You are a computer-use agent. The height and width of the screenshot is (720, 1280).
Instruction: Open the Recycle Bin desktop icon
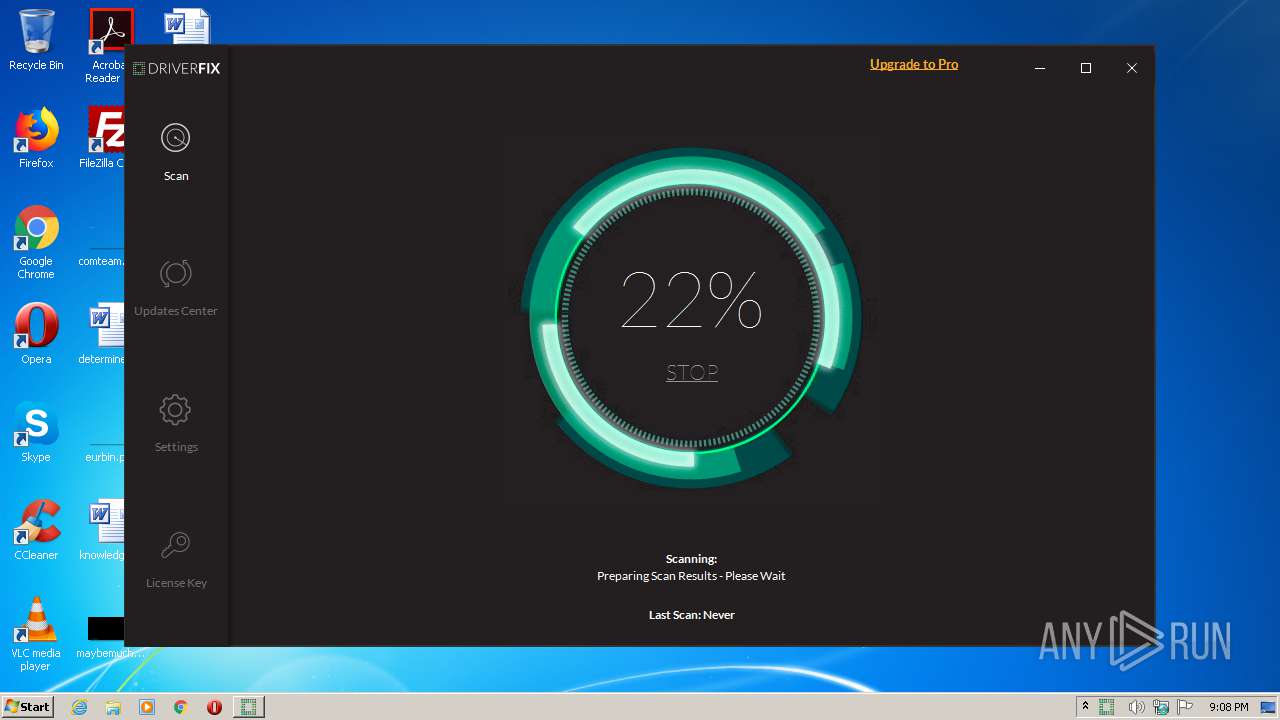[36, 40]
